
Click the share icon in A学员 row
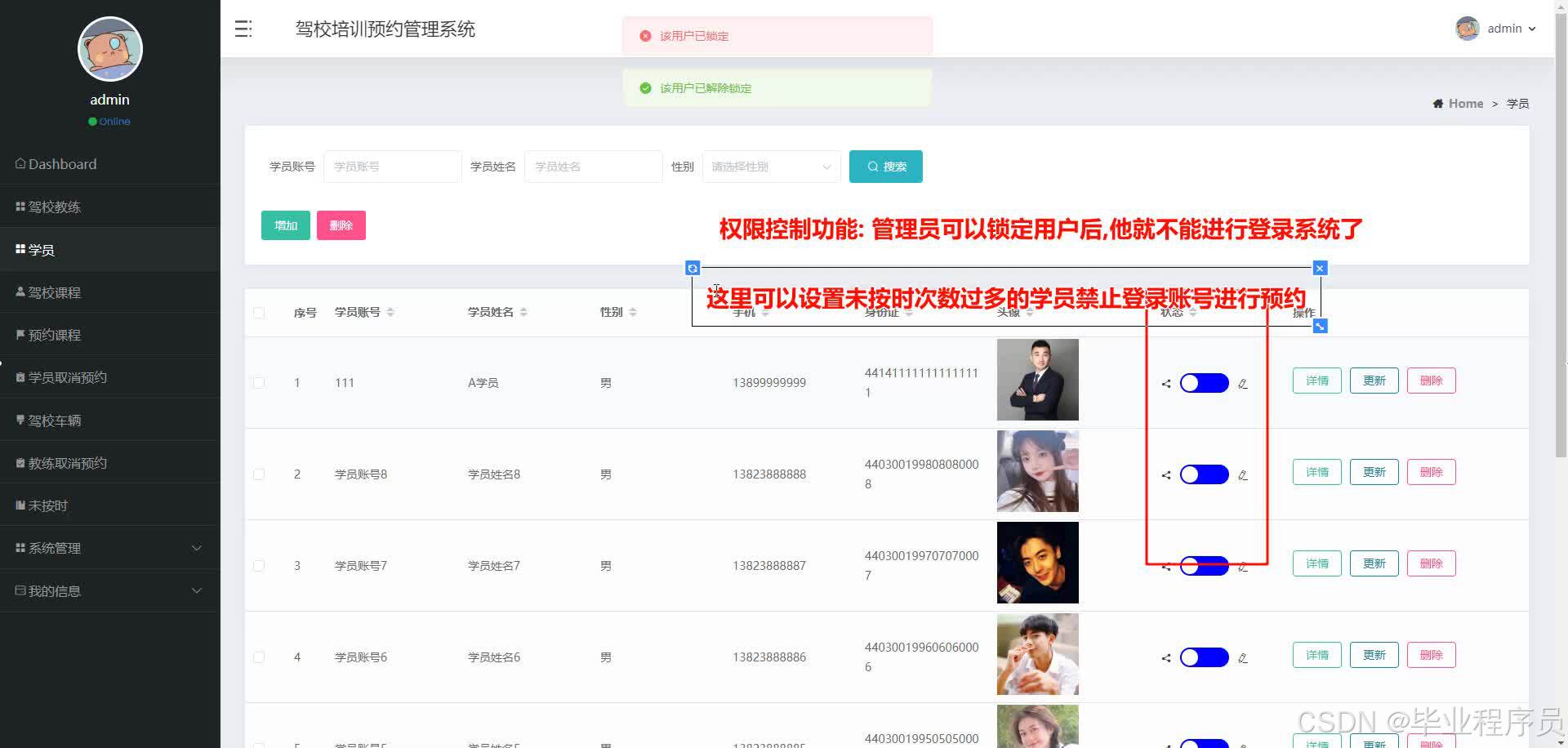[x=1166, y=384]
